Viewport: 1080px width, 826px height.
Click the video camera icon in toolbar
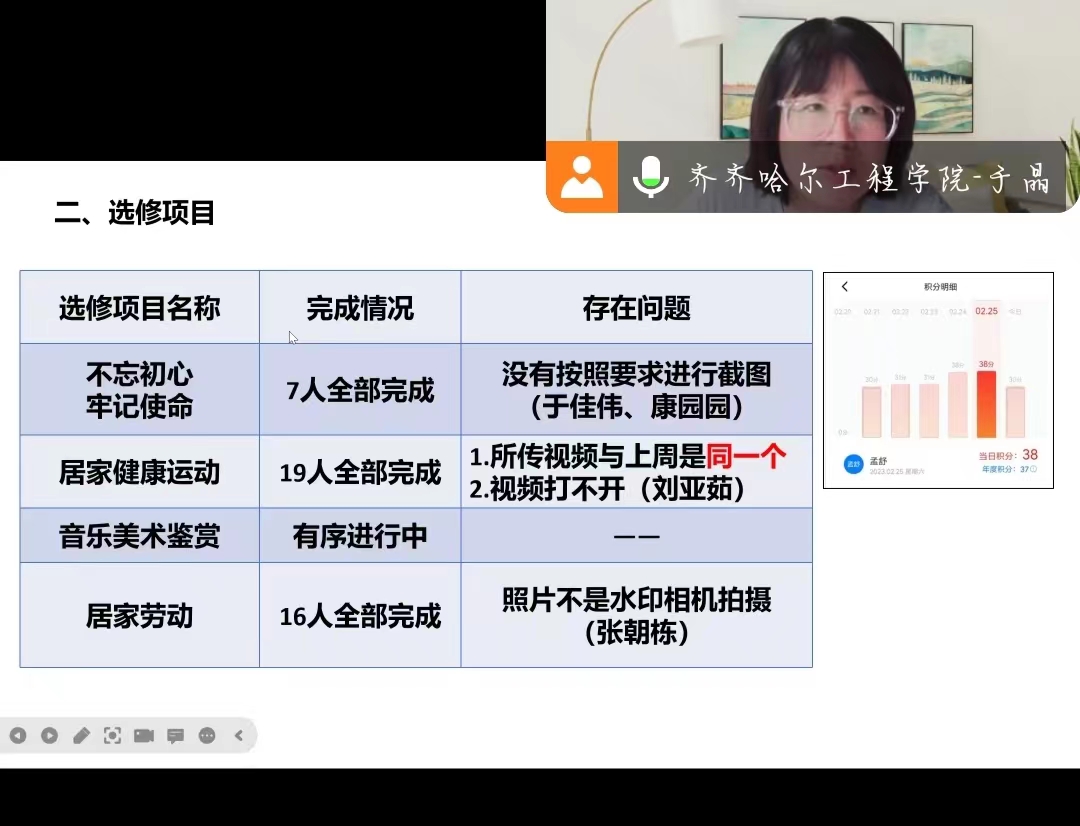point(144,736)
